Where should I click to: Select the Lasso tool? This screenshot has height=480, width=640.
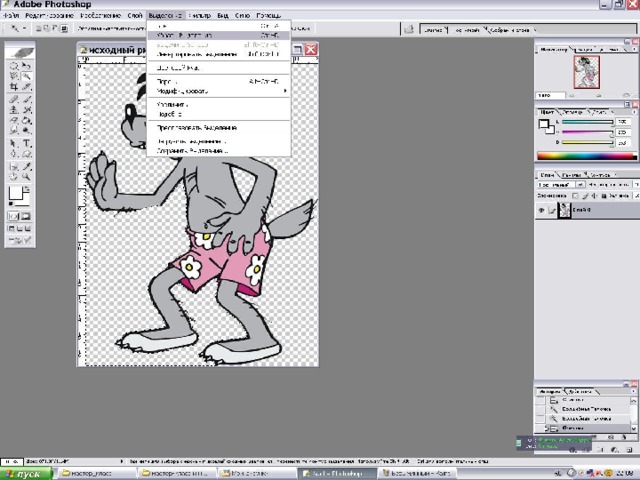(x=14, y=76)
